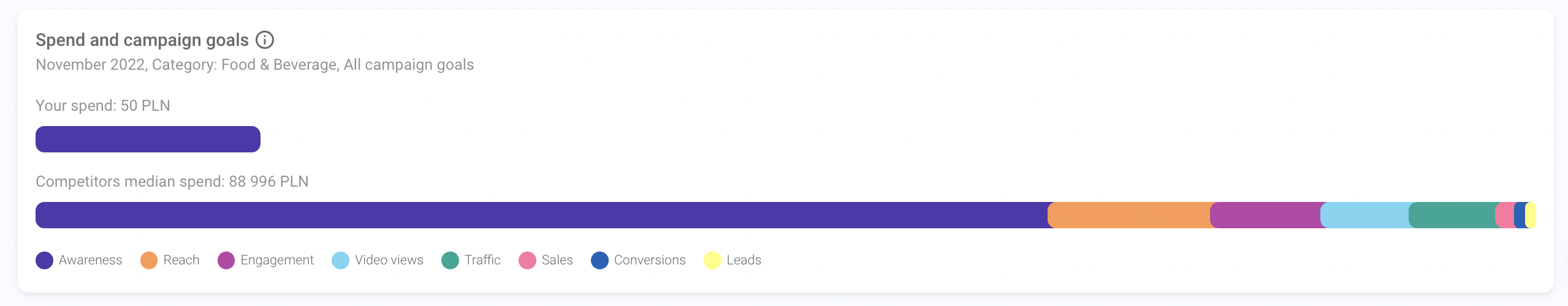This screenshot has width=1568, height=306.
Task: Select the Leads legend entry
Action: click(x=733, y=260)
